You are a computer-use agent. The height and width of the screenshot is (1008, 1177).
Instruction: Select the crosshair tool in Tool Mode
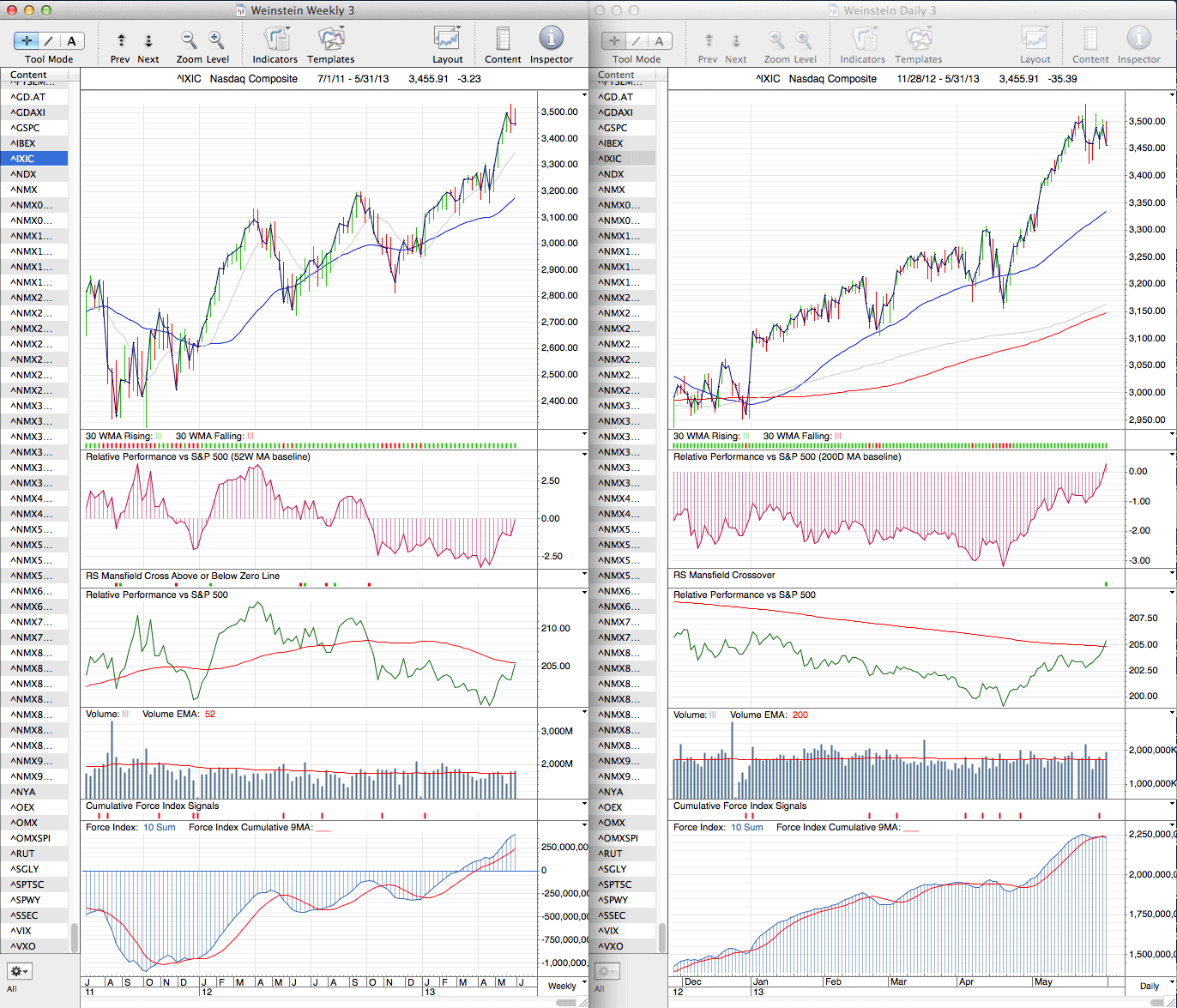(27, 40)
